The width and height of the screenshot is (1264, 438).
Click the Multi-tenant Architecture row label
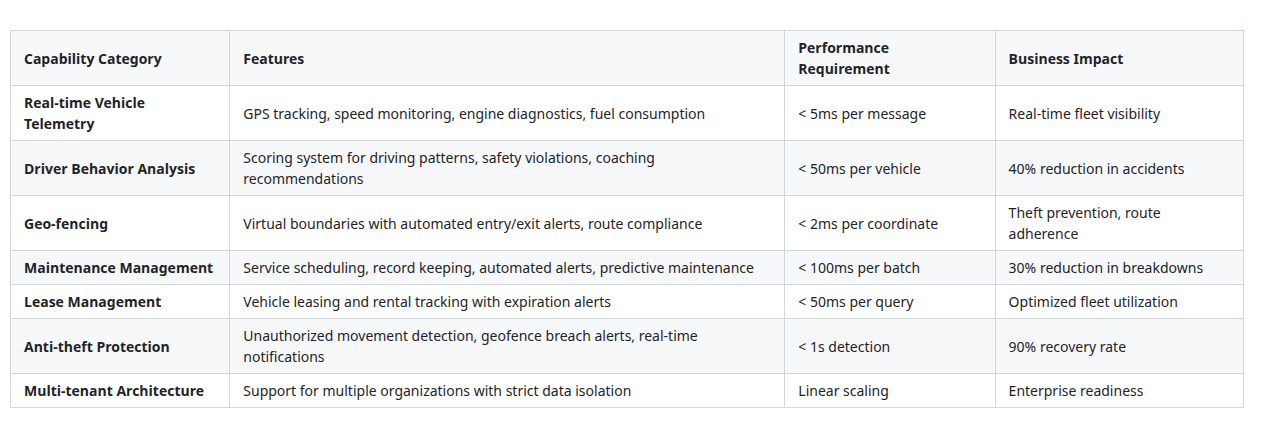[x=114, y=391]
